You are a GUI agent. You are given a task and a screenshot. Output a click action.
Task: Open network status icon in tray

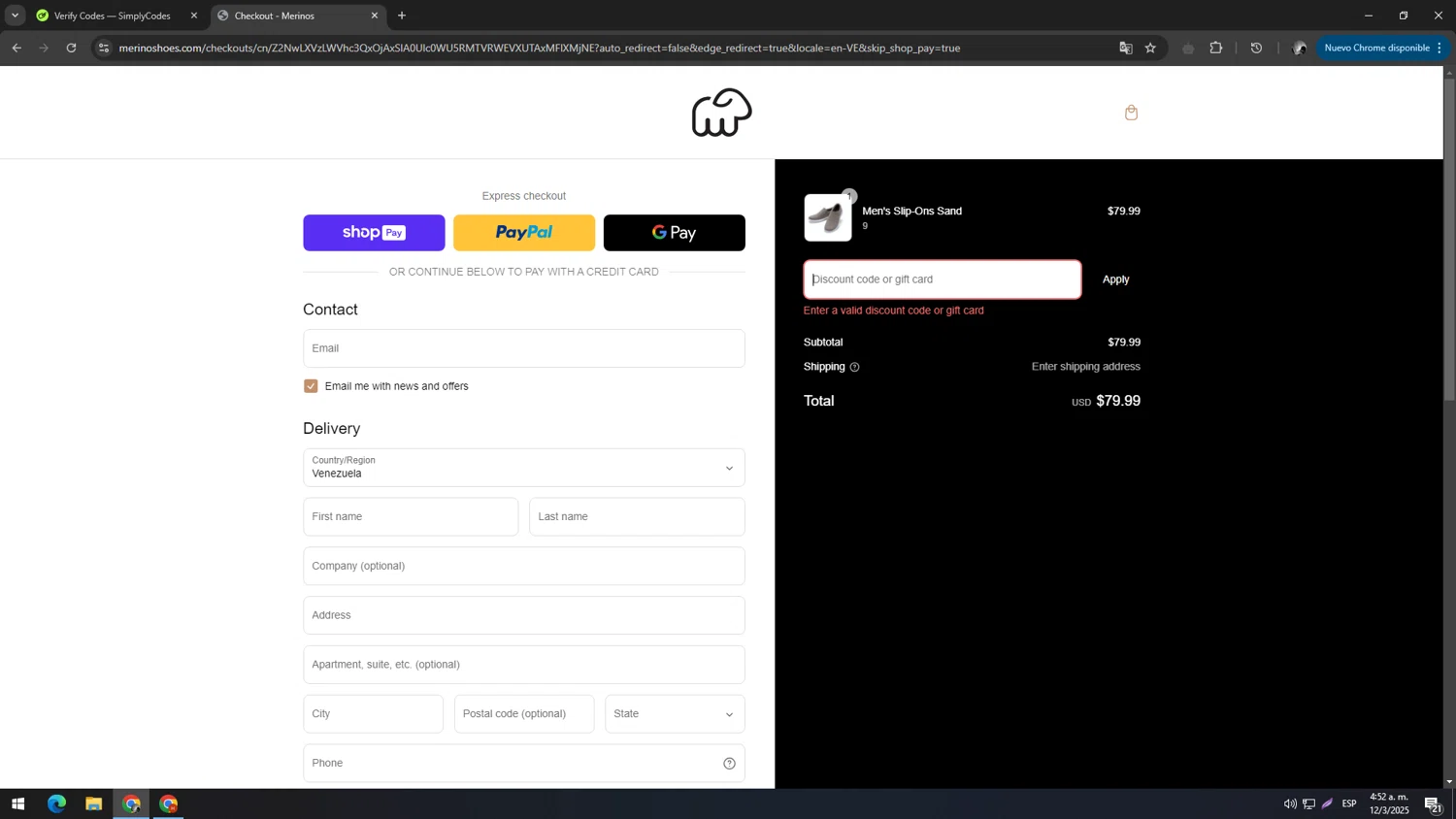(1308, 803)
